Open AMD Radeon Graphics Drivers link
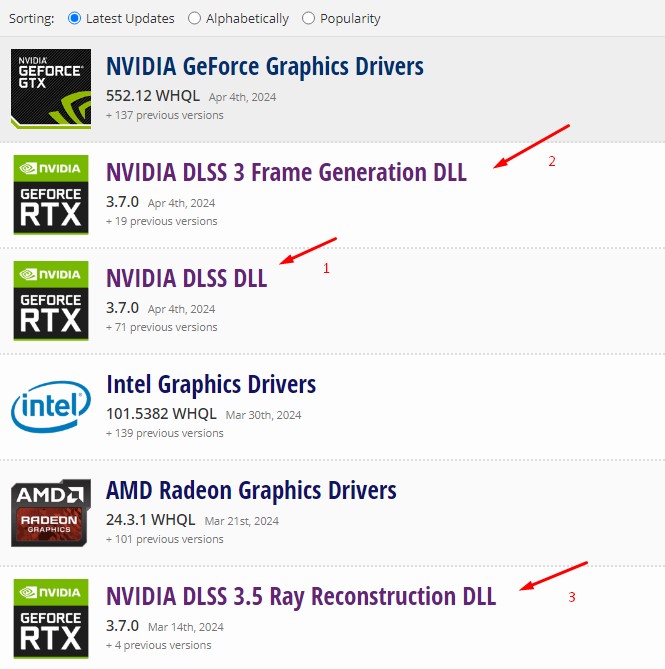Viewport: 665px width, 669px height. tap(251, 491)
